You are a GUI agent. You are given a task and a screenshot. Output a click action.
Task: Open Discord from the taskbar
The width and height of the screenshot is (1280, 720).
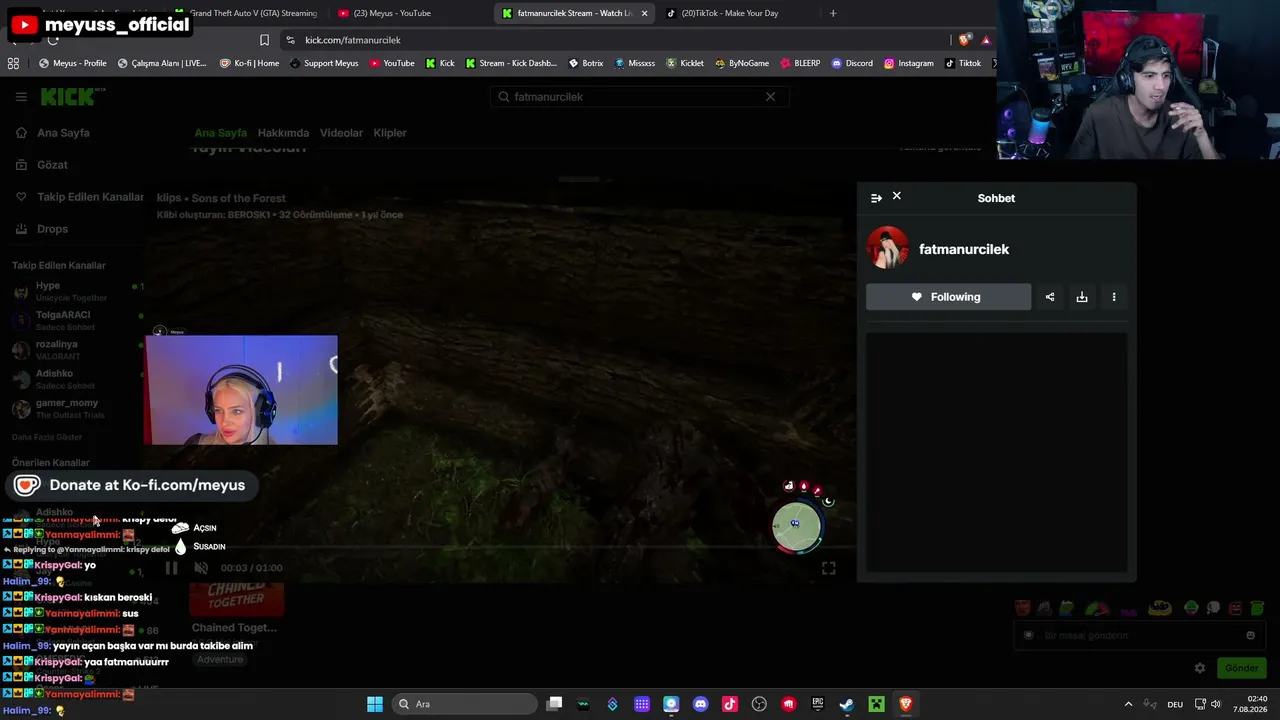pos(700,704)
